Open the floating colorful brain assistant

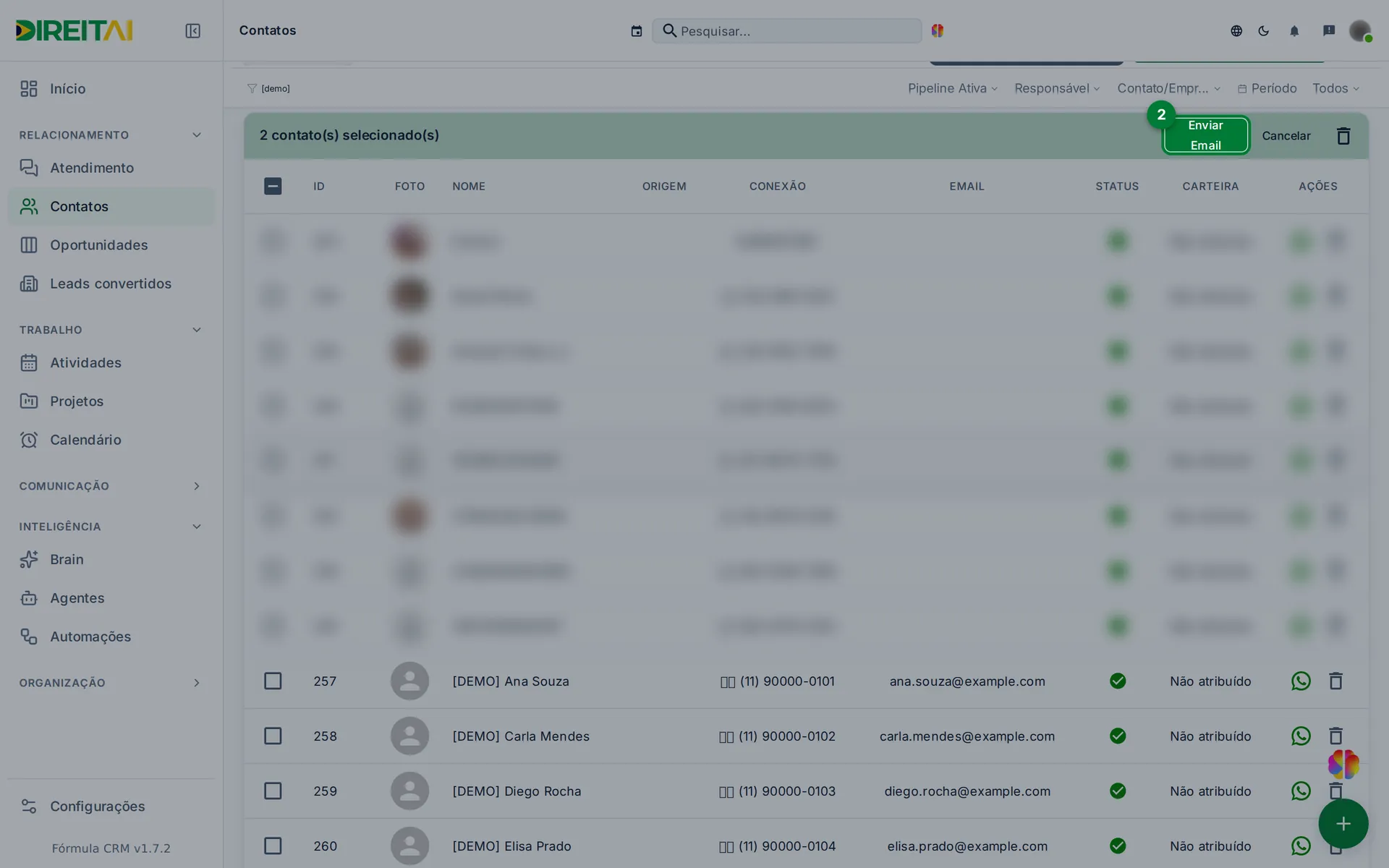point(1343,764)
